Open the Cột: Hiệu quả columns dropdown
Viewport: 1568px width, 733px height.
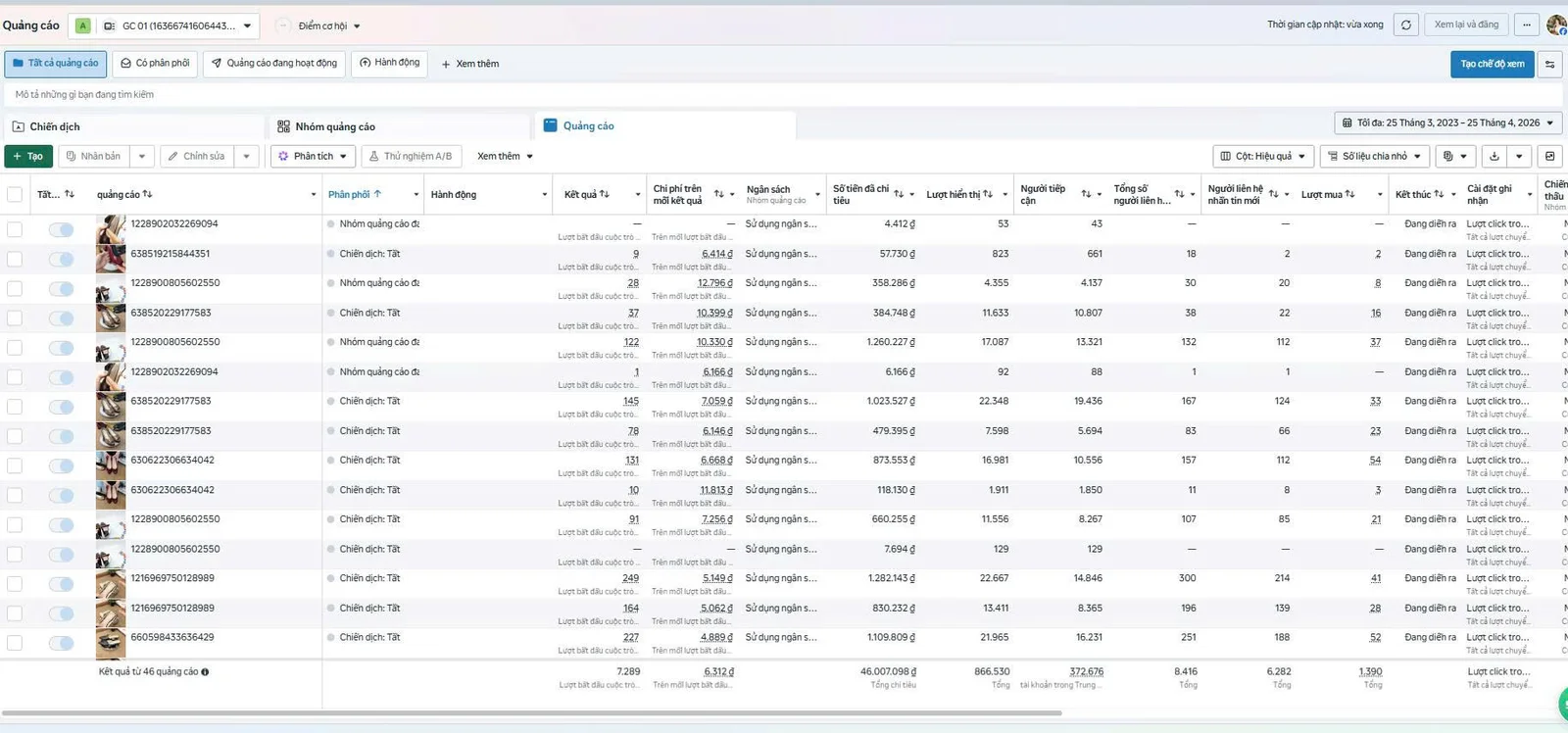point(1263,156)
